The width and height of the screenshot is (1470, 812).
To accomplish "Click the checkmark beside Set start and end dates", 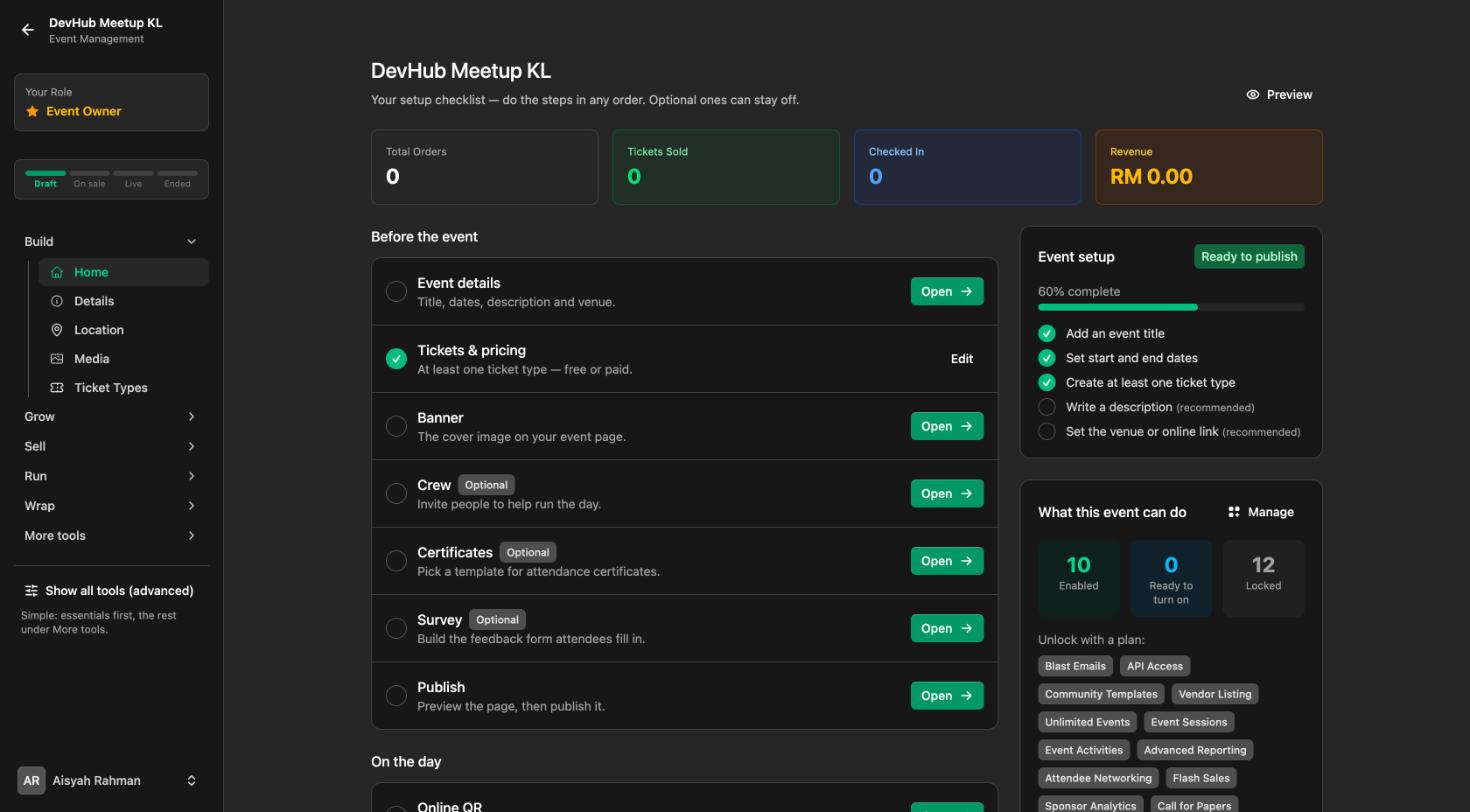I will click(x=1047, y=358).
